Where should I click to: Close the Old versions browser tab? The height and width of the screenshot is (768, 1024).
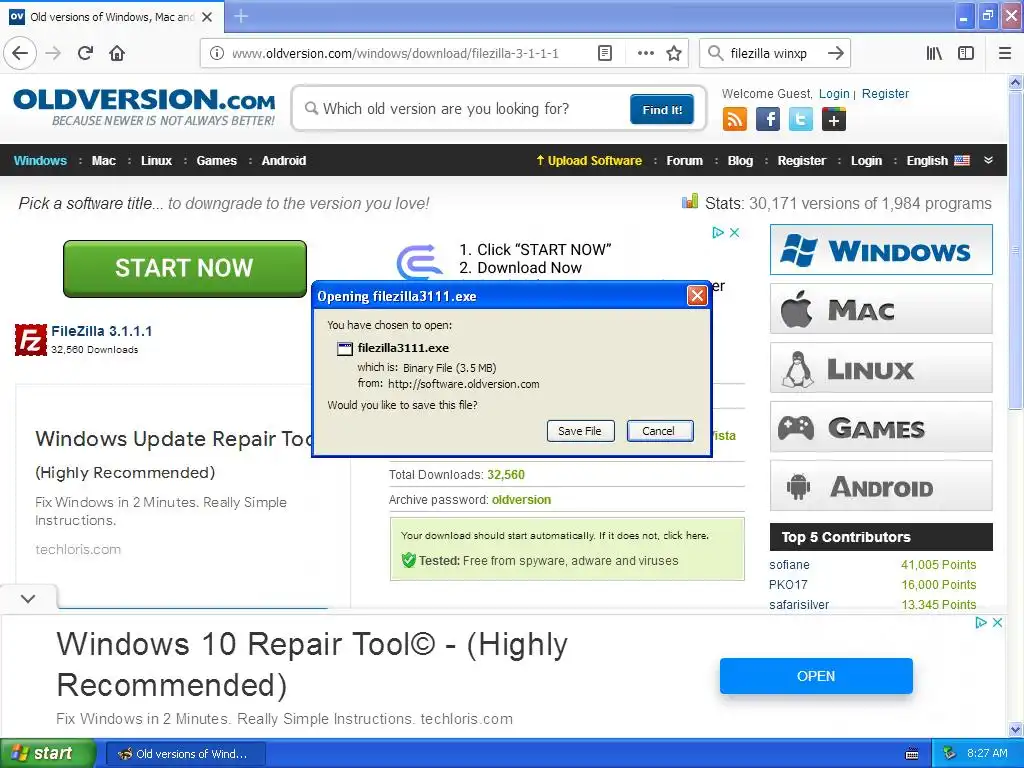[207, 17]
